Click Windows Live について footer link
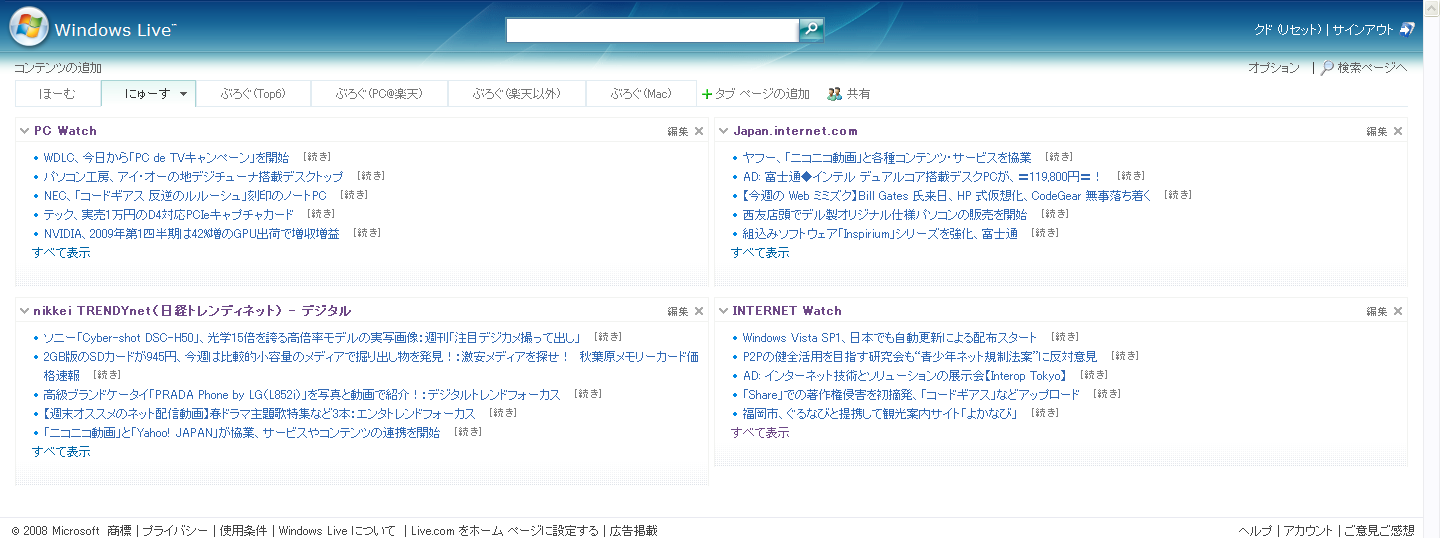The width and height of the screenshot is (1440, 538). tap(337, 530)
